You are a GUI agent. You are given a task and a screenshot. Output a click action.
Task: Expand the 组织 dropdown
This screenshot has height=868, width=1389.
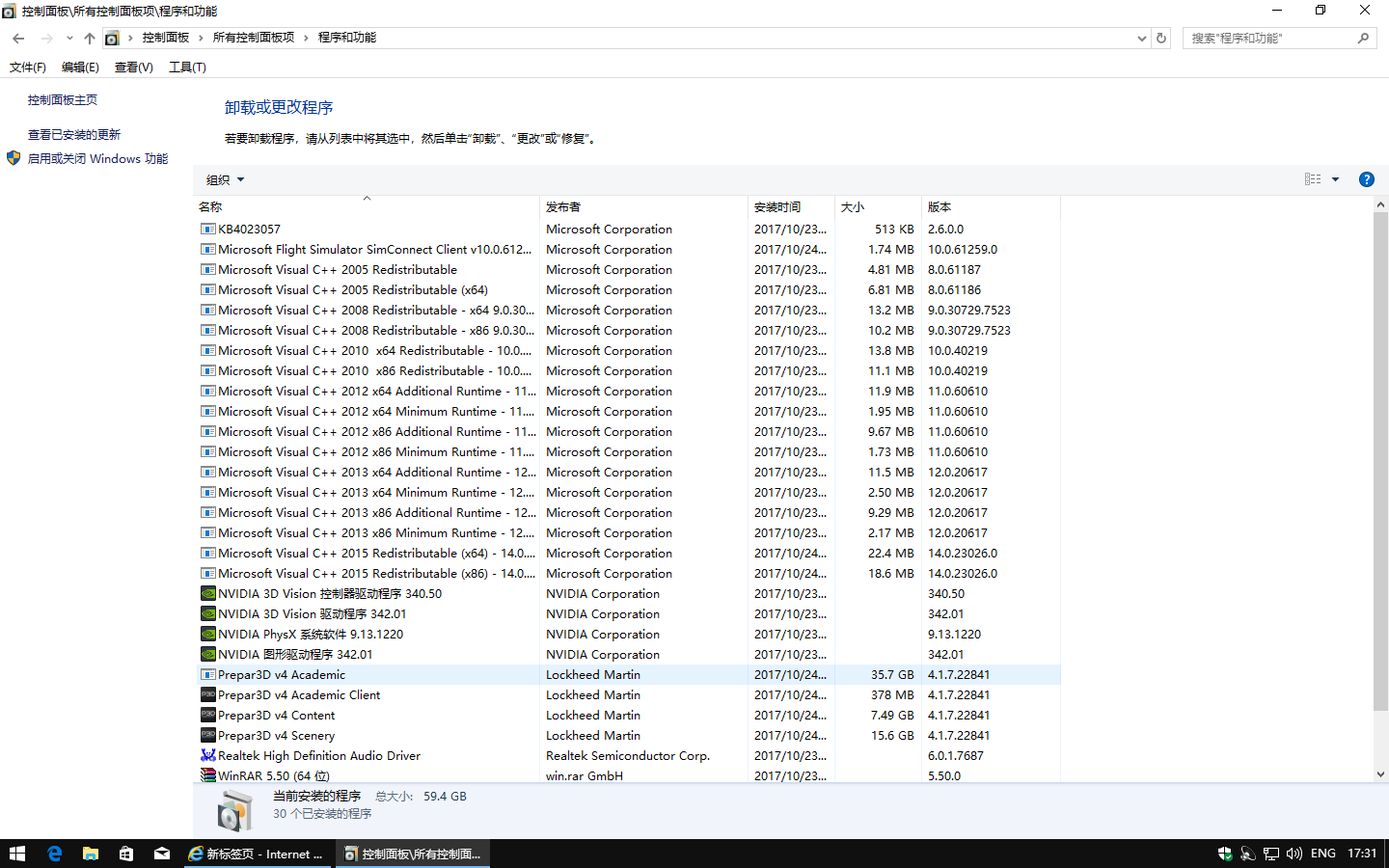225,179
